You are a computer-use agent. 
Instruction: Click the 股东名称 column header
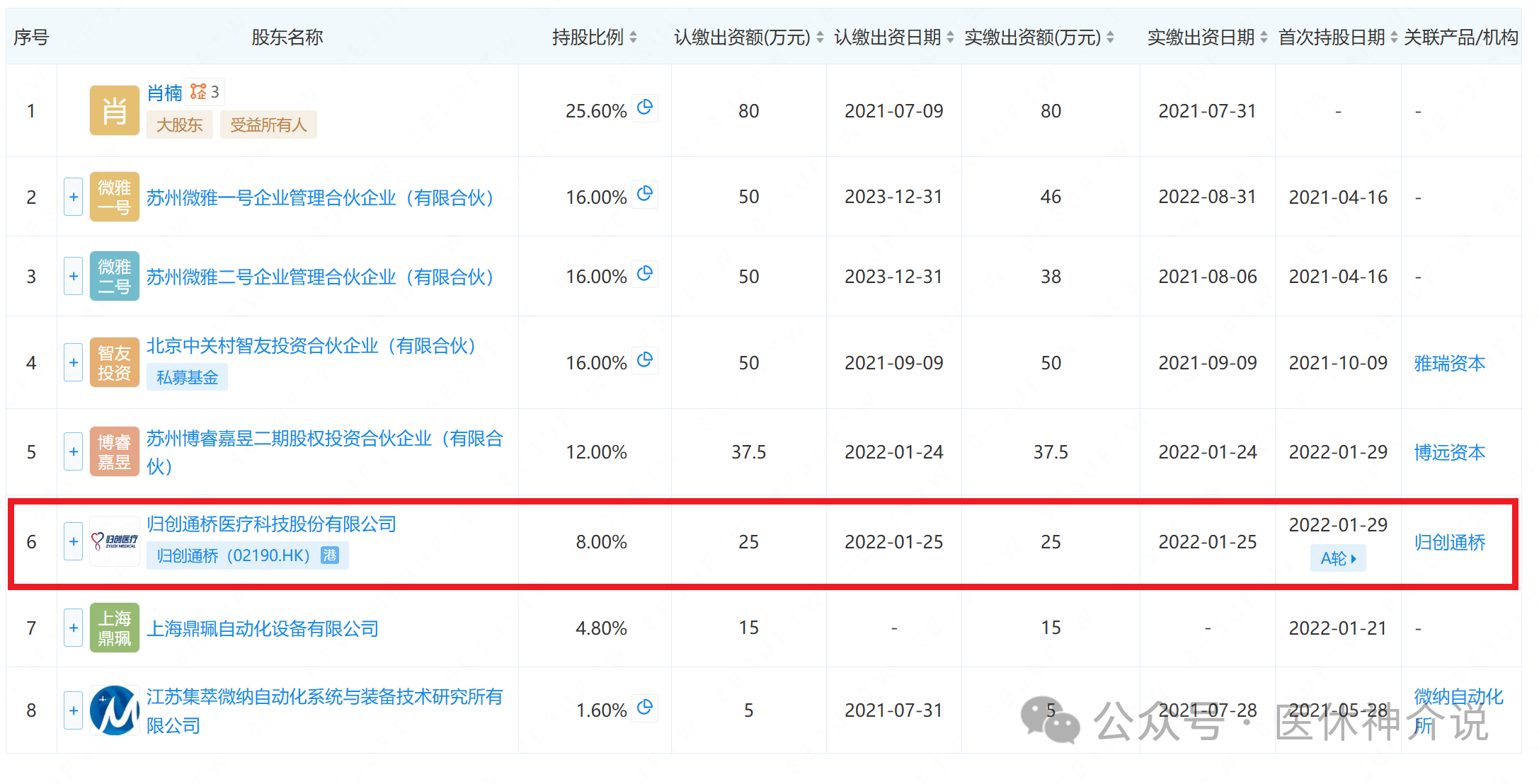(x=287, y=37)
